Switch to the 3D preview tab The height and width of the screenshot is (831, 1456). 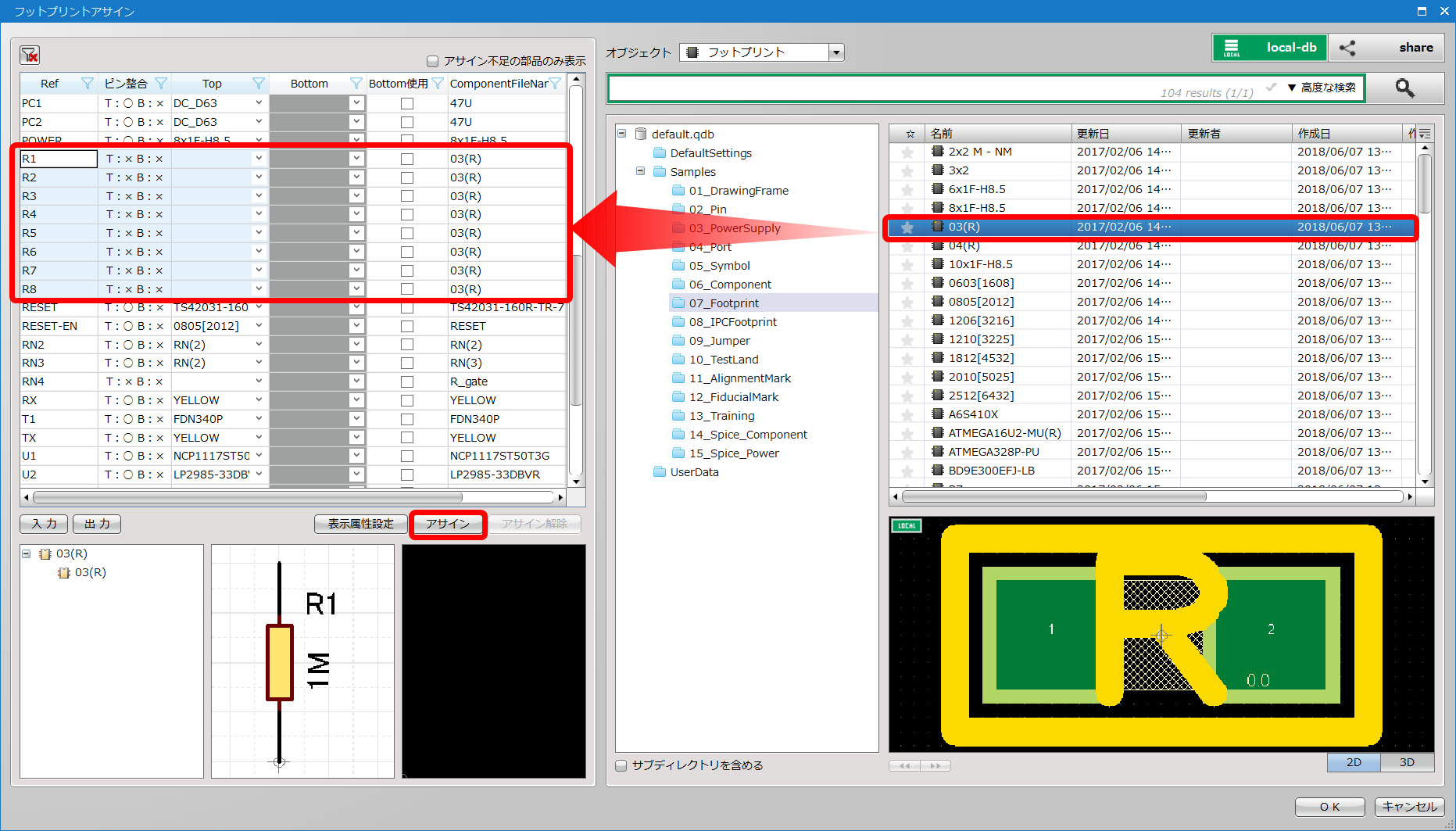[1407, 762]
